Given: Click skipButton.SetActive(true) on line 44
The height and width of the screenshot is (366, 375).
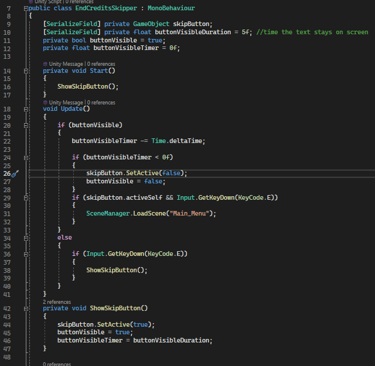Looking at the screenshot, I should point(104,324).
